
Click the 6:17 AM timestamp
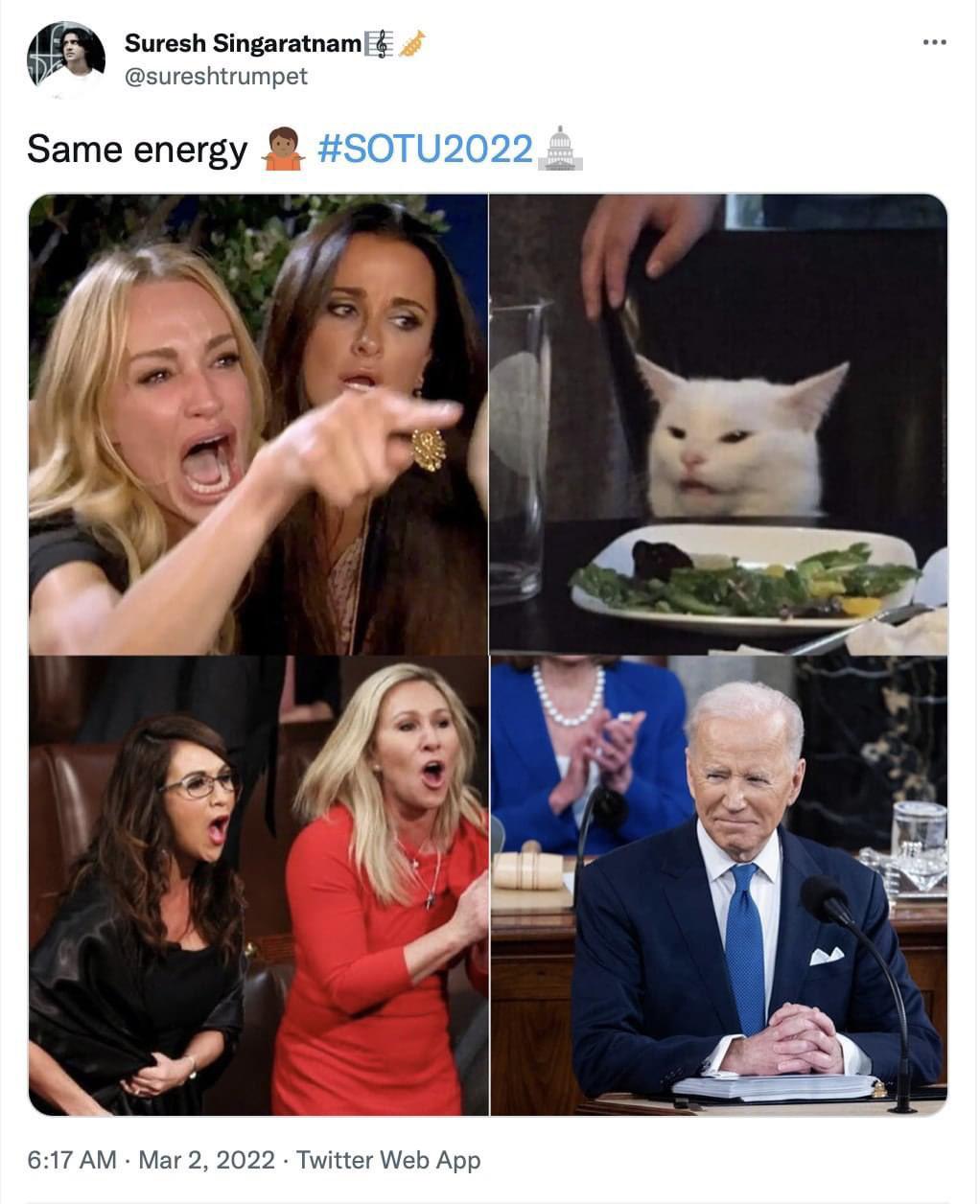click(72, 1160)
